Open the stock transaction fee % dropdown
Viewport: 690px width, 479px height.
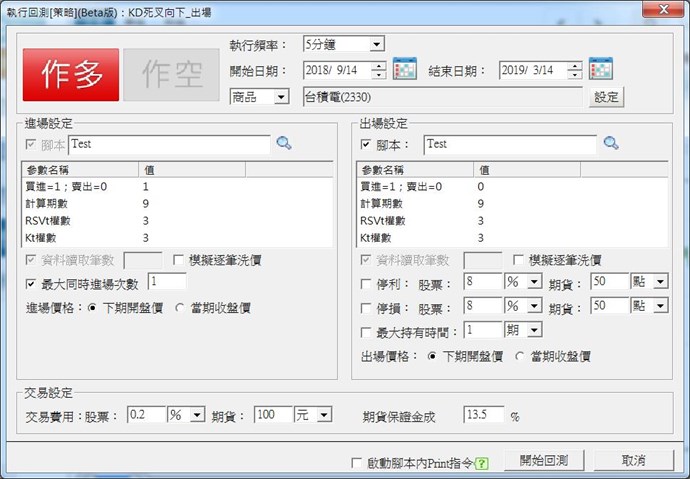click(197, 414)
